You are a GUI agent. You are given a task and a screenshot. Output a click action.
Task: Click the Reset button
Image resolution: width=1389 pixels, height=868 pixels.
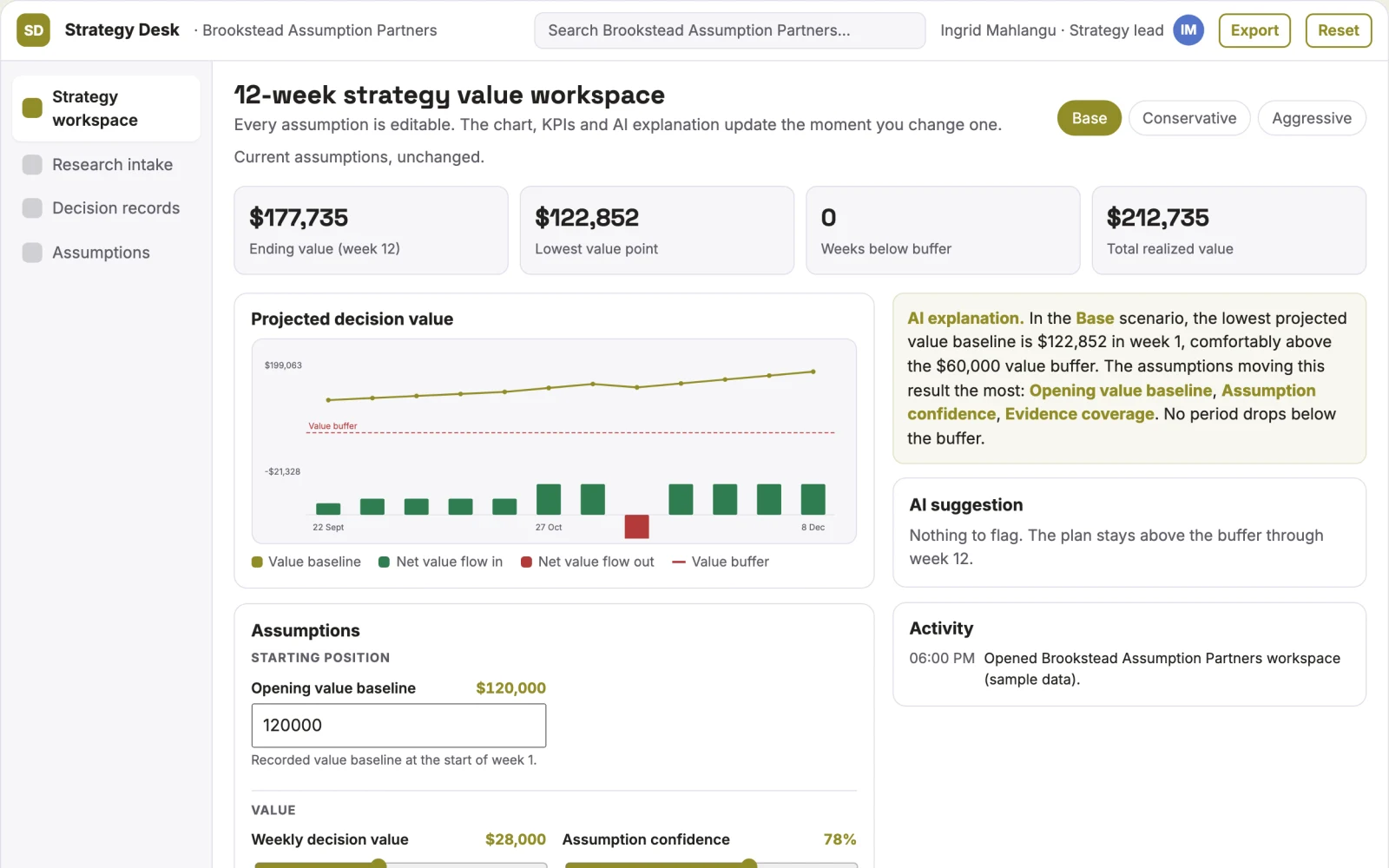tap(1338, 30)
